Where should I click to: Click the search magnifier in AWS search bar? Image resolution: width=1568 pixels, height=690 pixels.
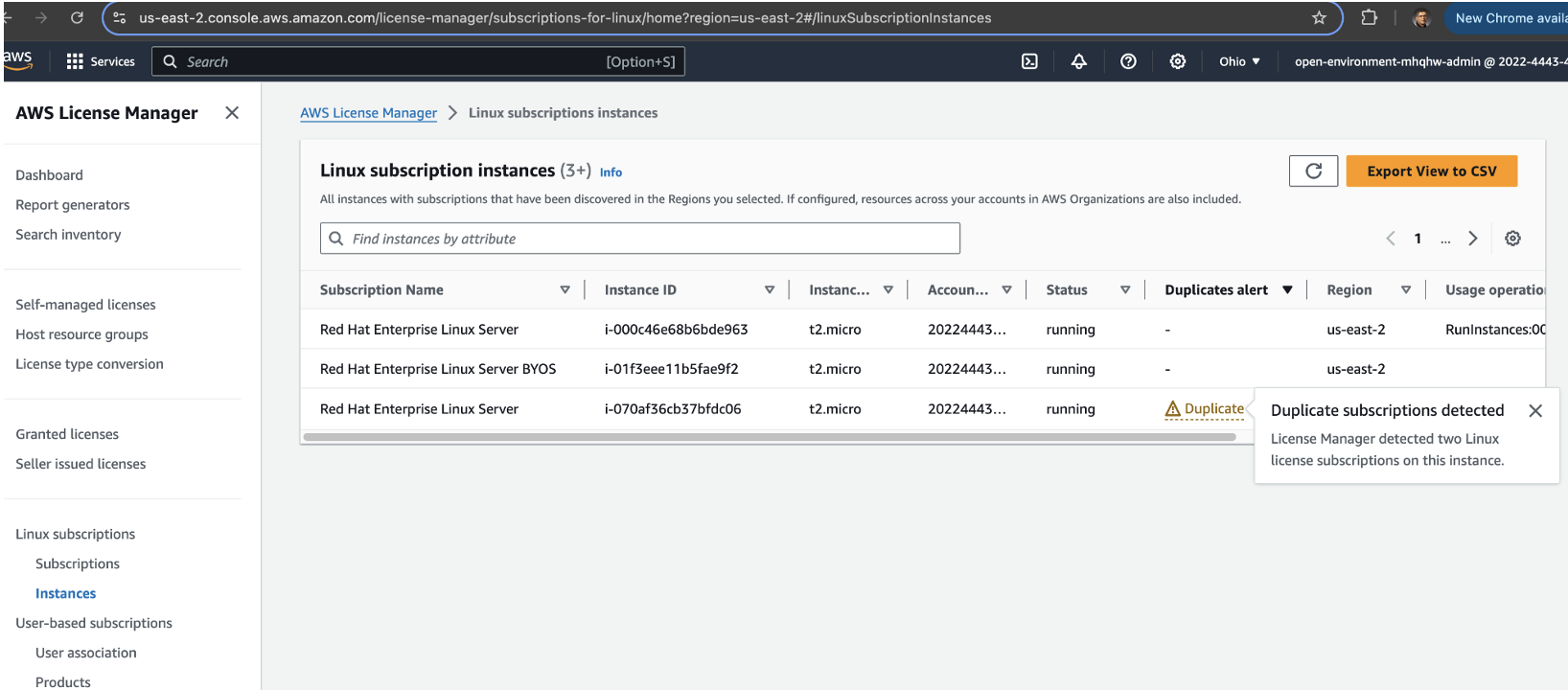coord(171,61)
